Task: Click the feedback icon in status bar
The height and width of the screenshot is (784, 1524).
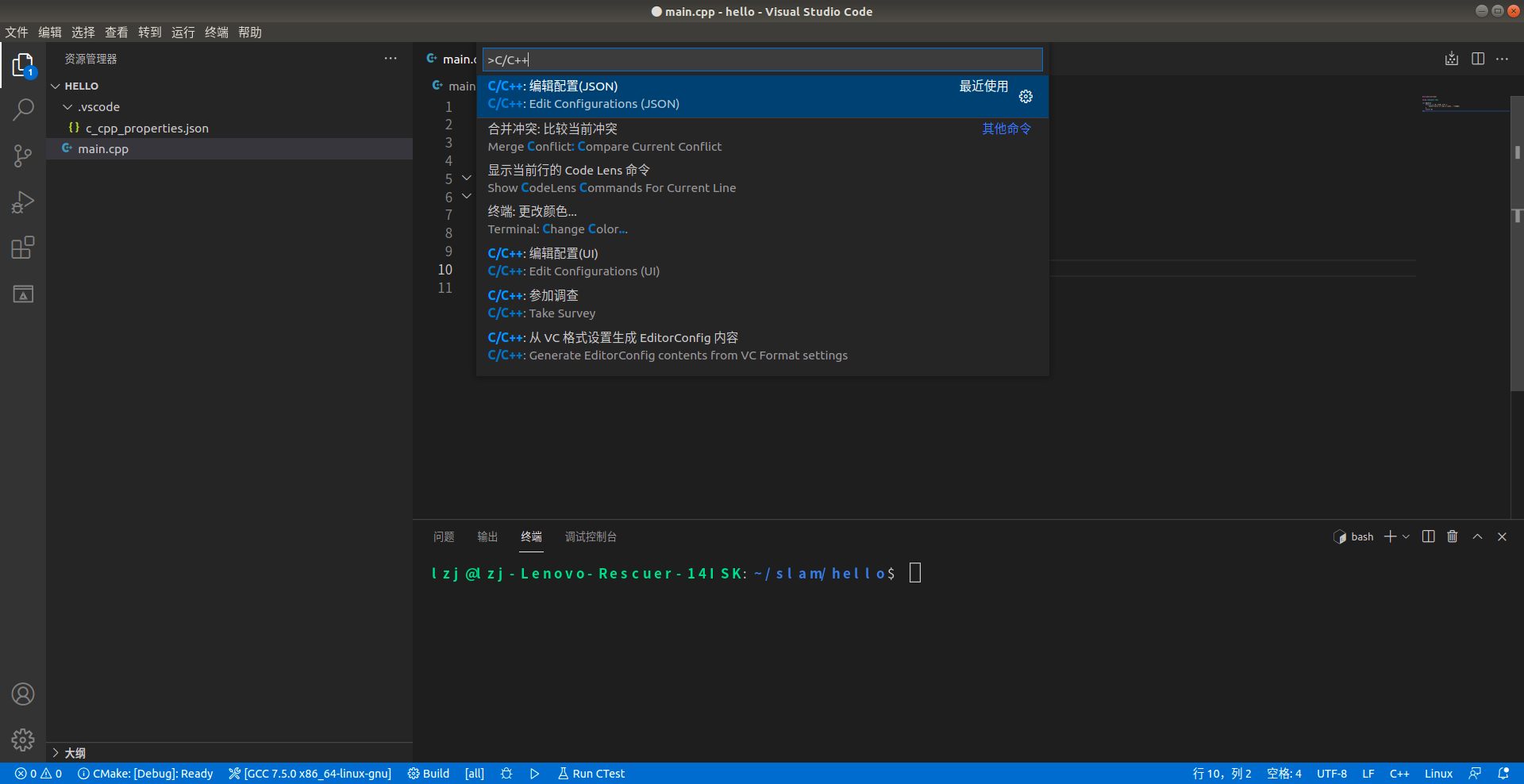Action: [x=1475, y=774]
